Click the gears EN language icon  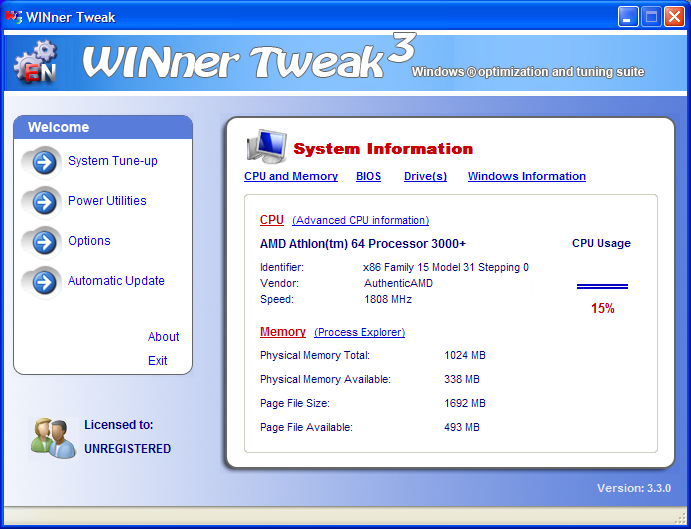(36, 62)
